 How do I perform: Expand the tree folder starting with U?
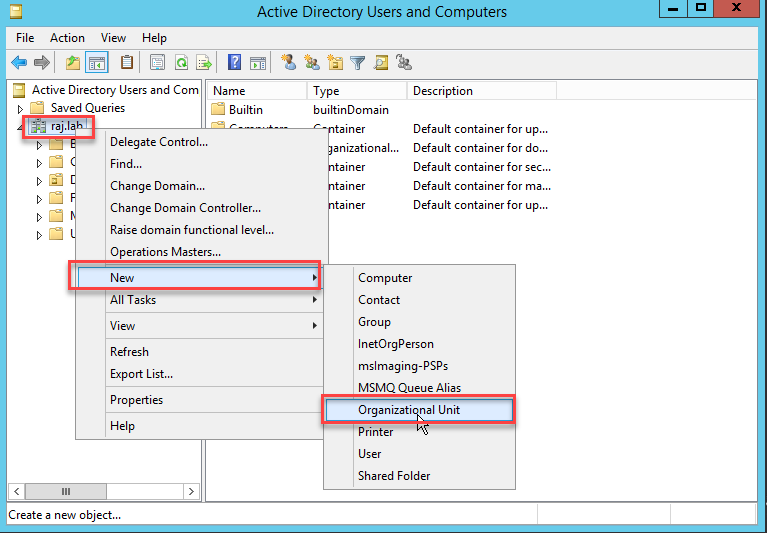39,235
